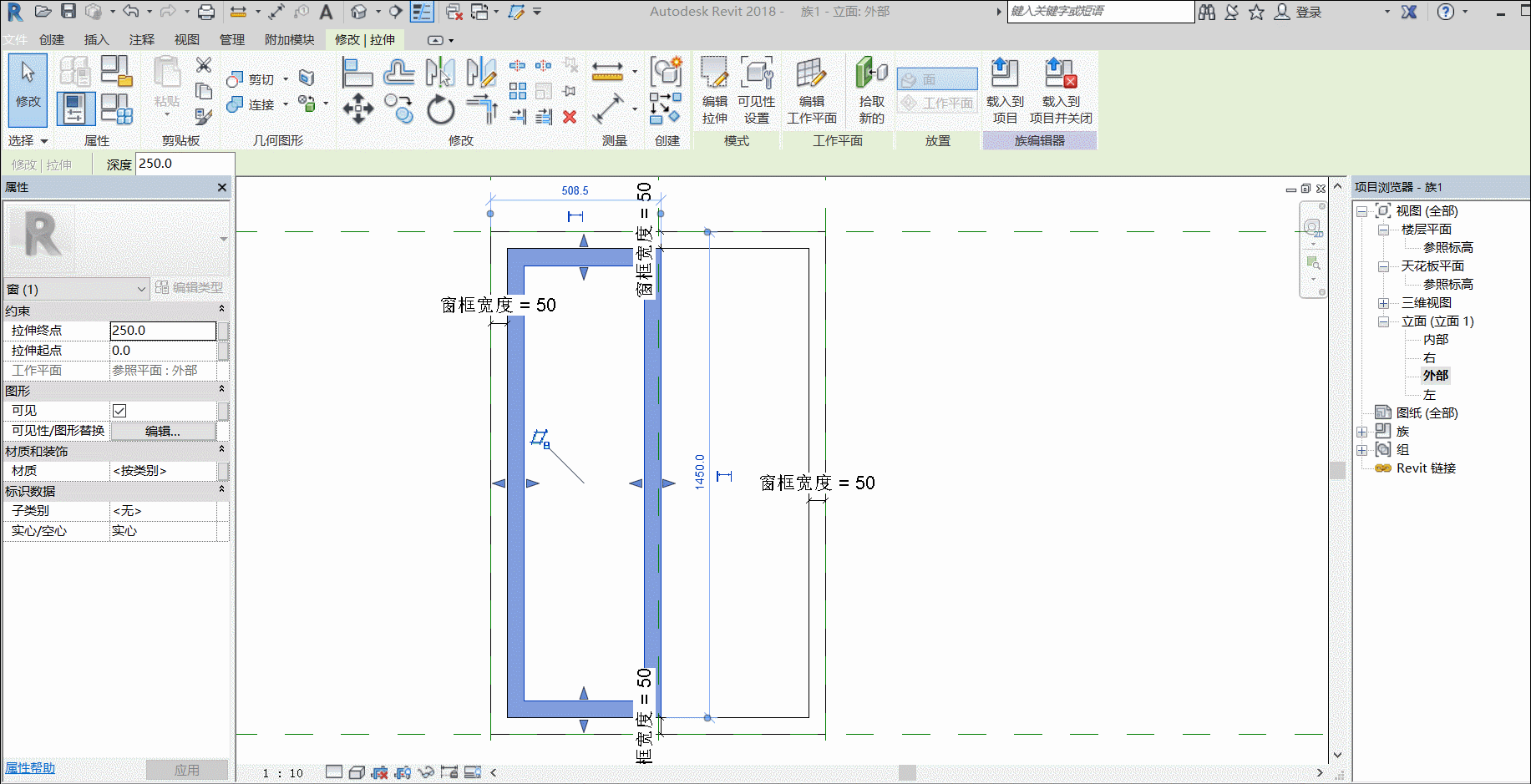Toggle Properties palette button in 属性 panel
Screen dimensions: 1531x784
point(75,109)
